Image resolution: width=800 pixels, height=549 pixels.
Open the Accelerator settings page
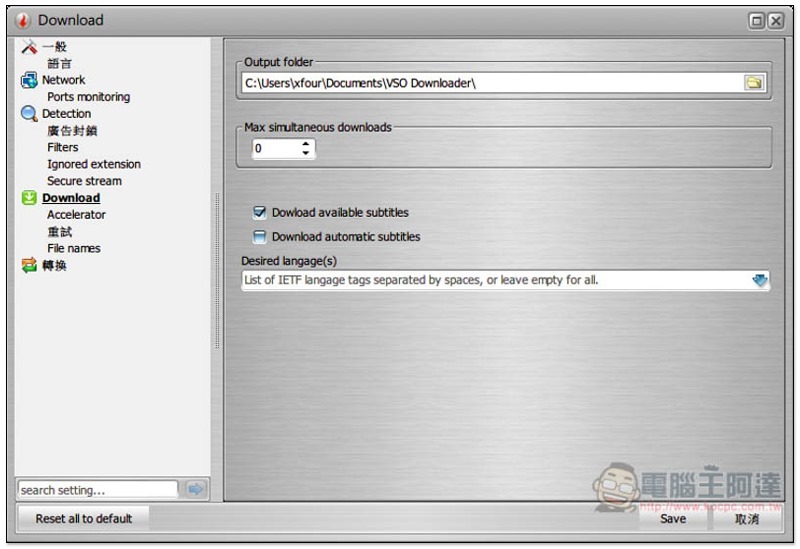point(77,215)
